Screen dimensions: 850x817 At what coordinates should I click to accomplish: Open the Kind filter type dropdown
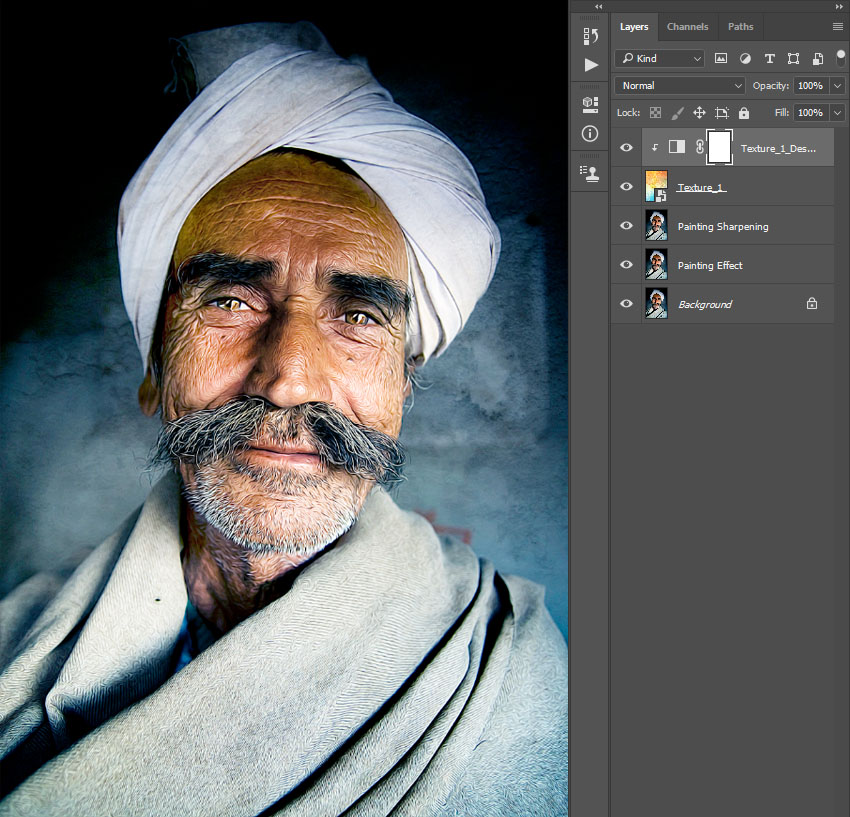tap(659, 59)
